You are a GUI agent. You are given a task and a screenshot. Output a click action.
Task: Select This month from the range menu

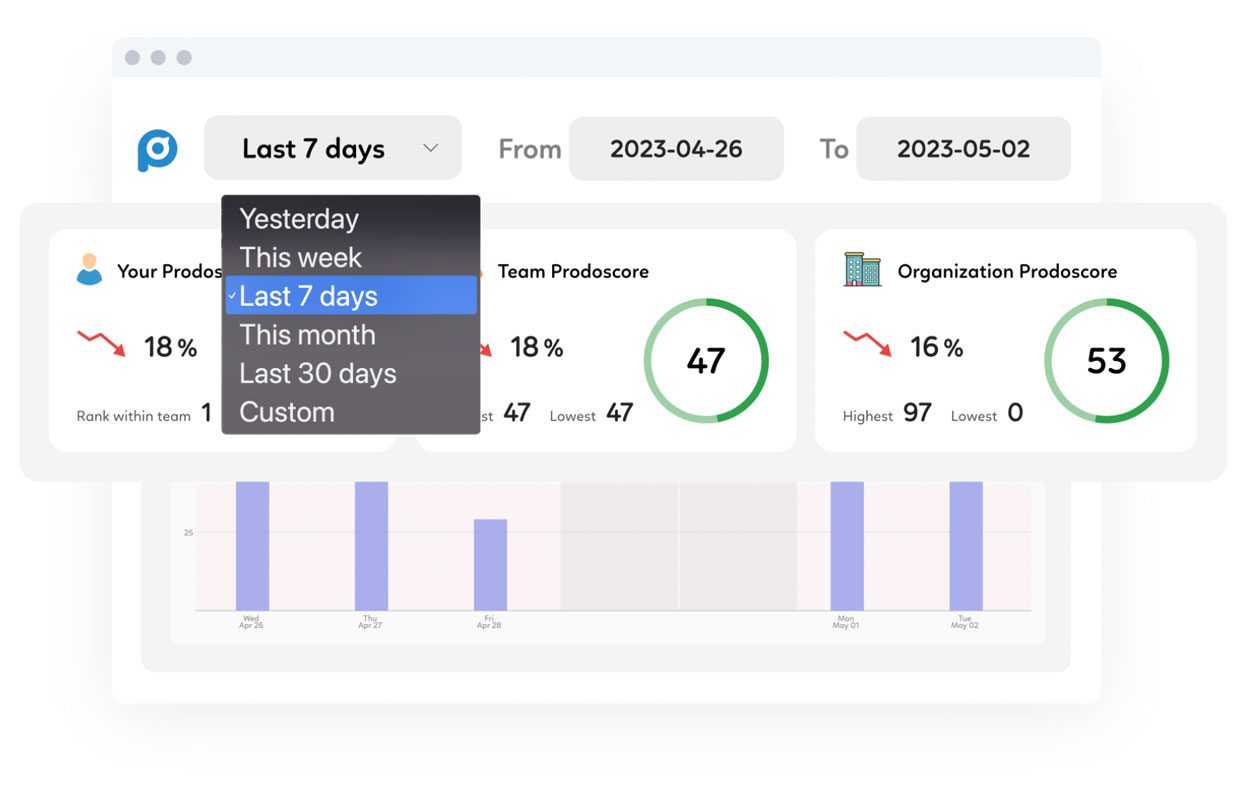[x=351, y=334]
